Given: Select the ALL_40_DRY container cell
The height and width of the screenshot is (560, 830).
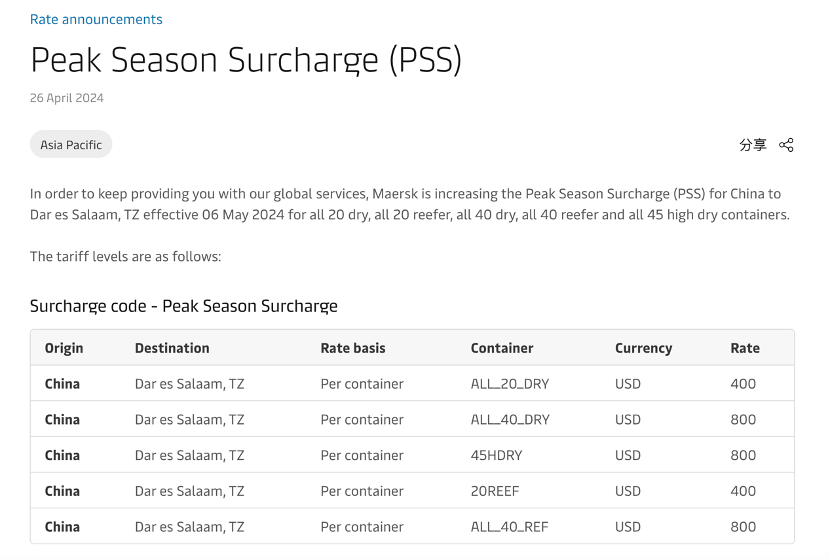Looking at the screenshot, I should tap(510, 420).
